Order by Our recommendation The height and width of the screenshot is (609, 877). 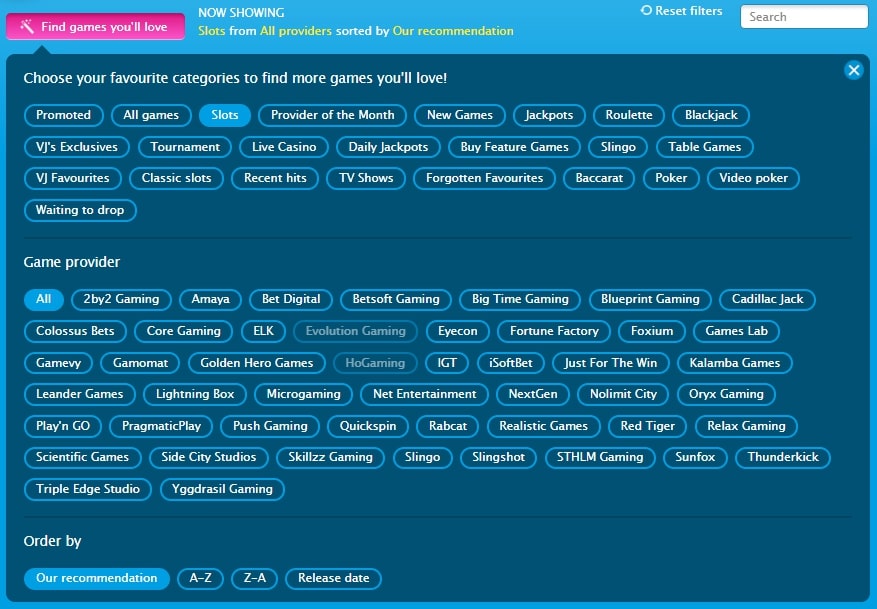[x=97, y=578]
